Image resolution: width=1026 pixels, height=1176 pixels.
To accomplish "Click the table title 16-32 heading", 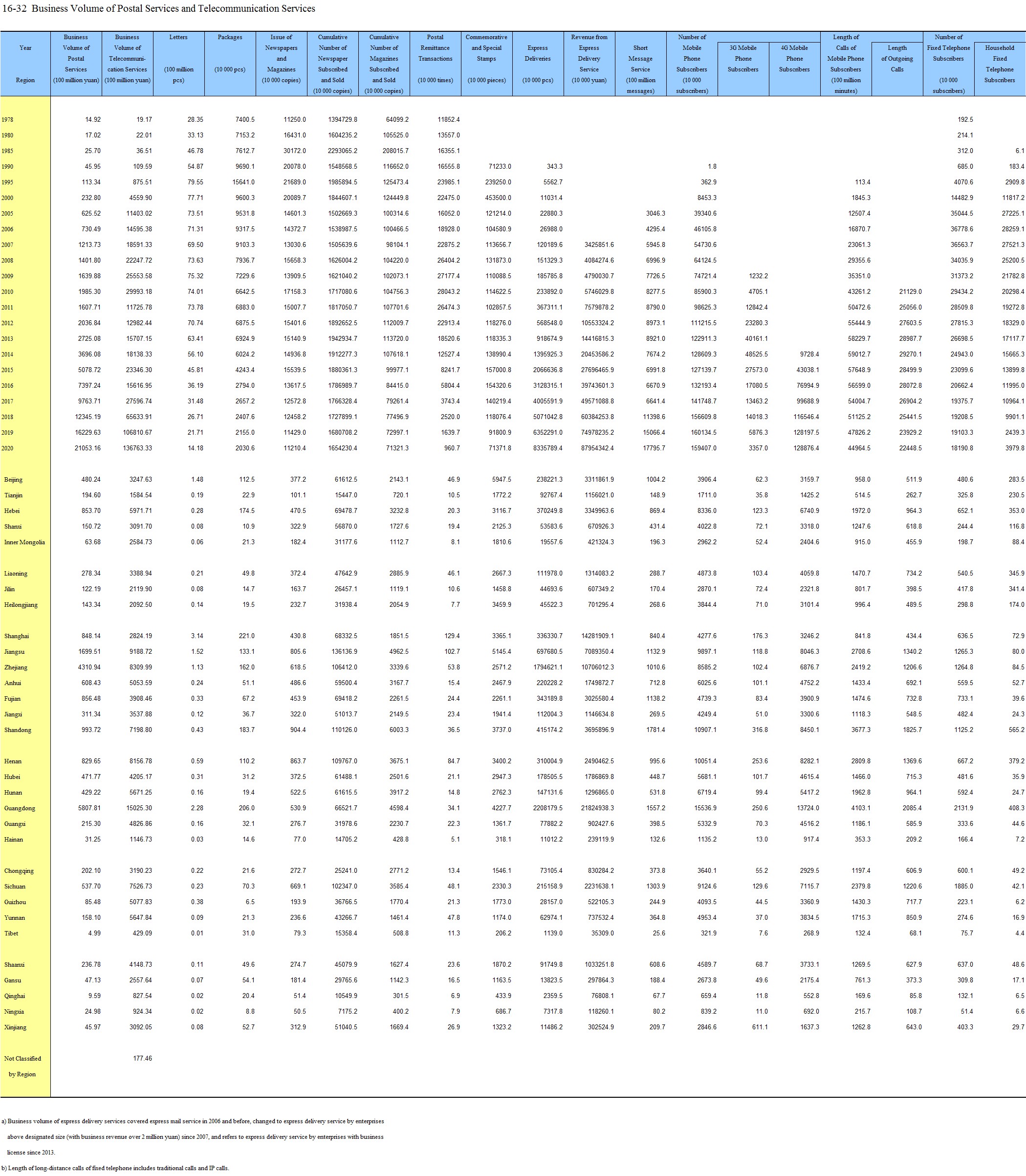I will pos(158,9).
